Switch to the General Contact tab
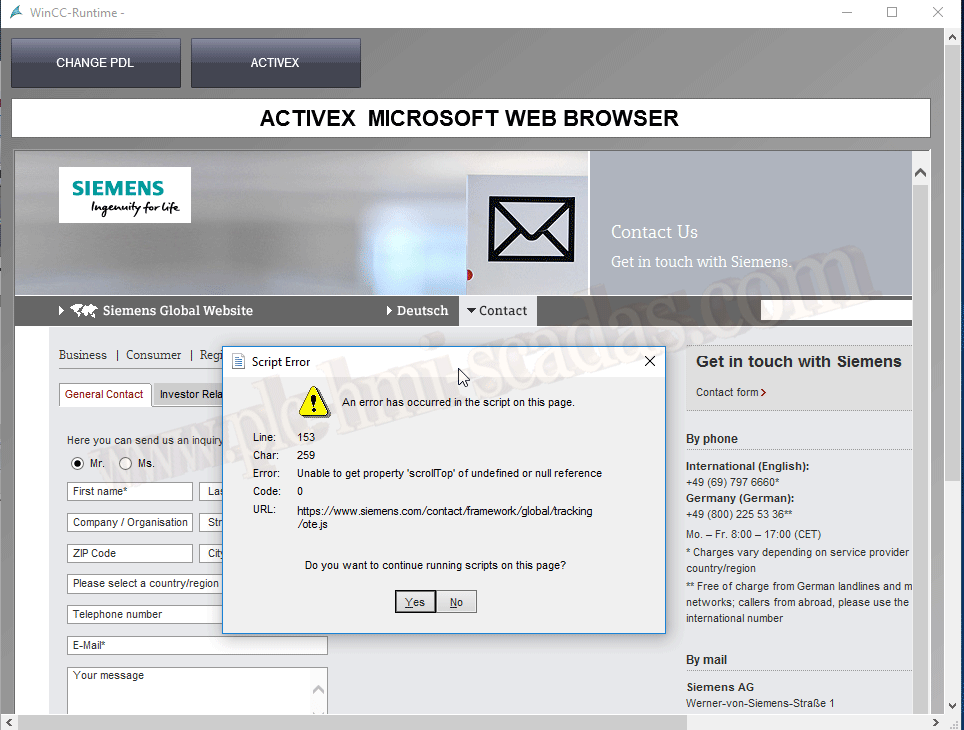This screenshot has width=964, height=730. click(x=104, y=394)
